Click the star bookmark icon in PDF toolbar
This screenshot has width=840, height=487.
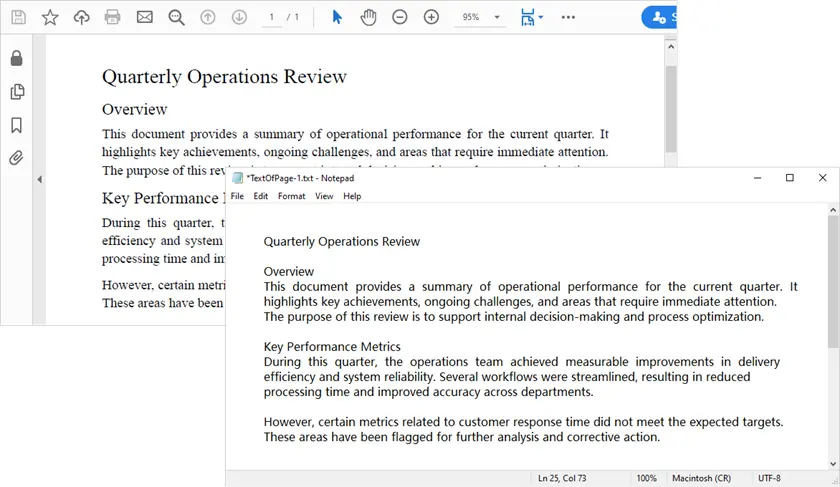point(50,17)
